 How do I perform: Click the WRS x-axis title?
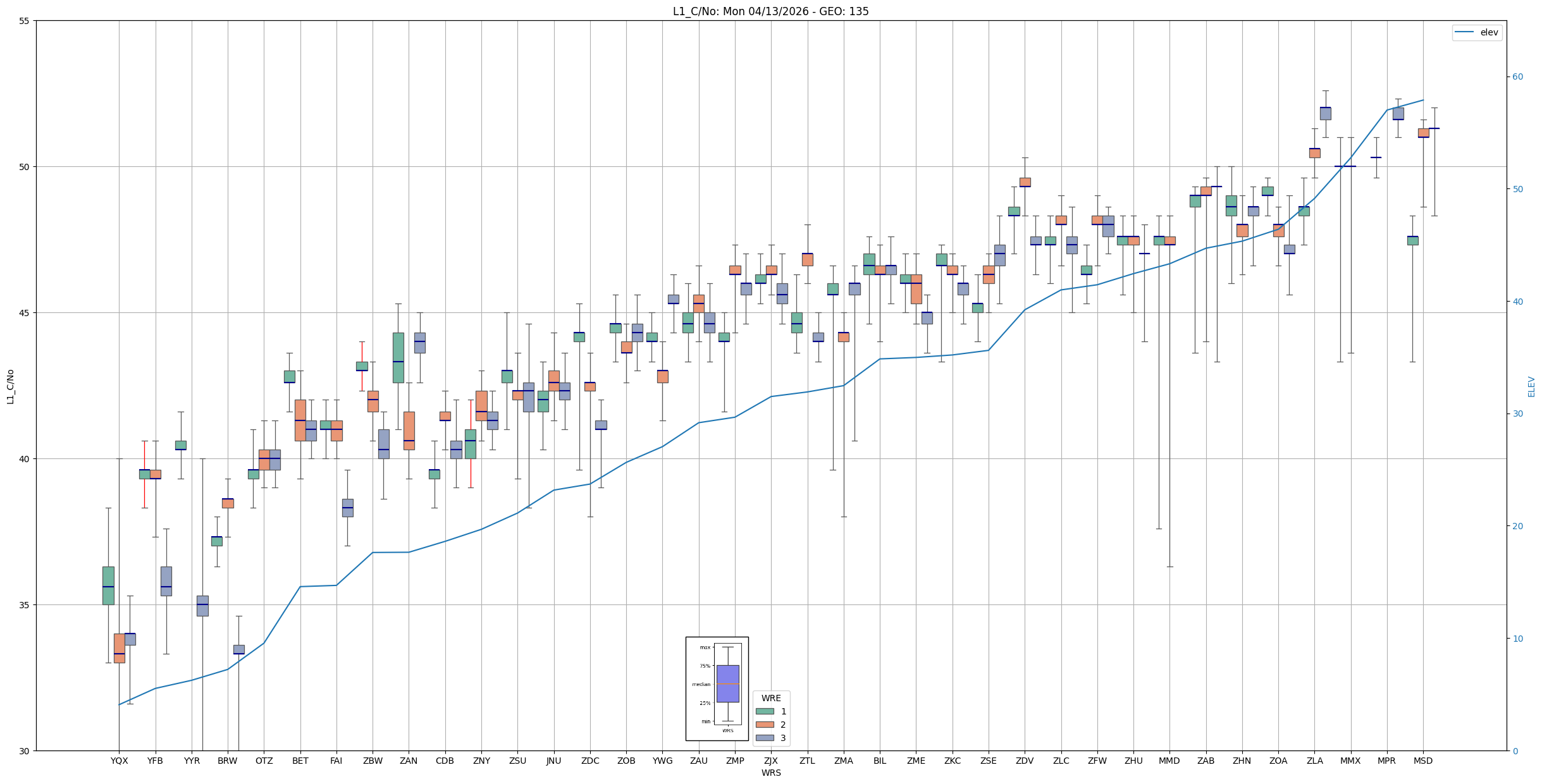coord(770,773)
